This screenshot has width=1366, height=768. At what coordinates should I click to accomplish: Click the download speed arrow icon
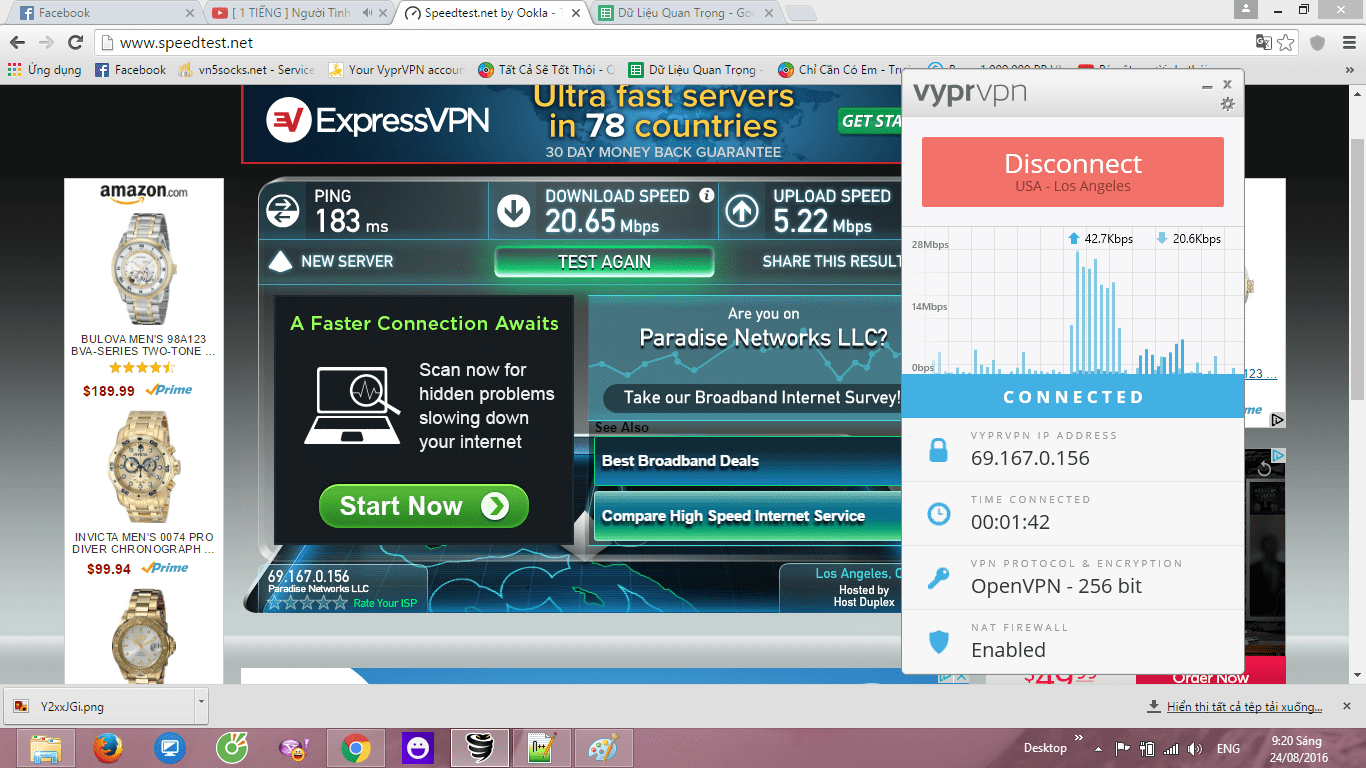514,211
